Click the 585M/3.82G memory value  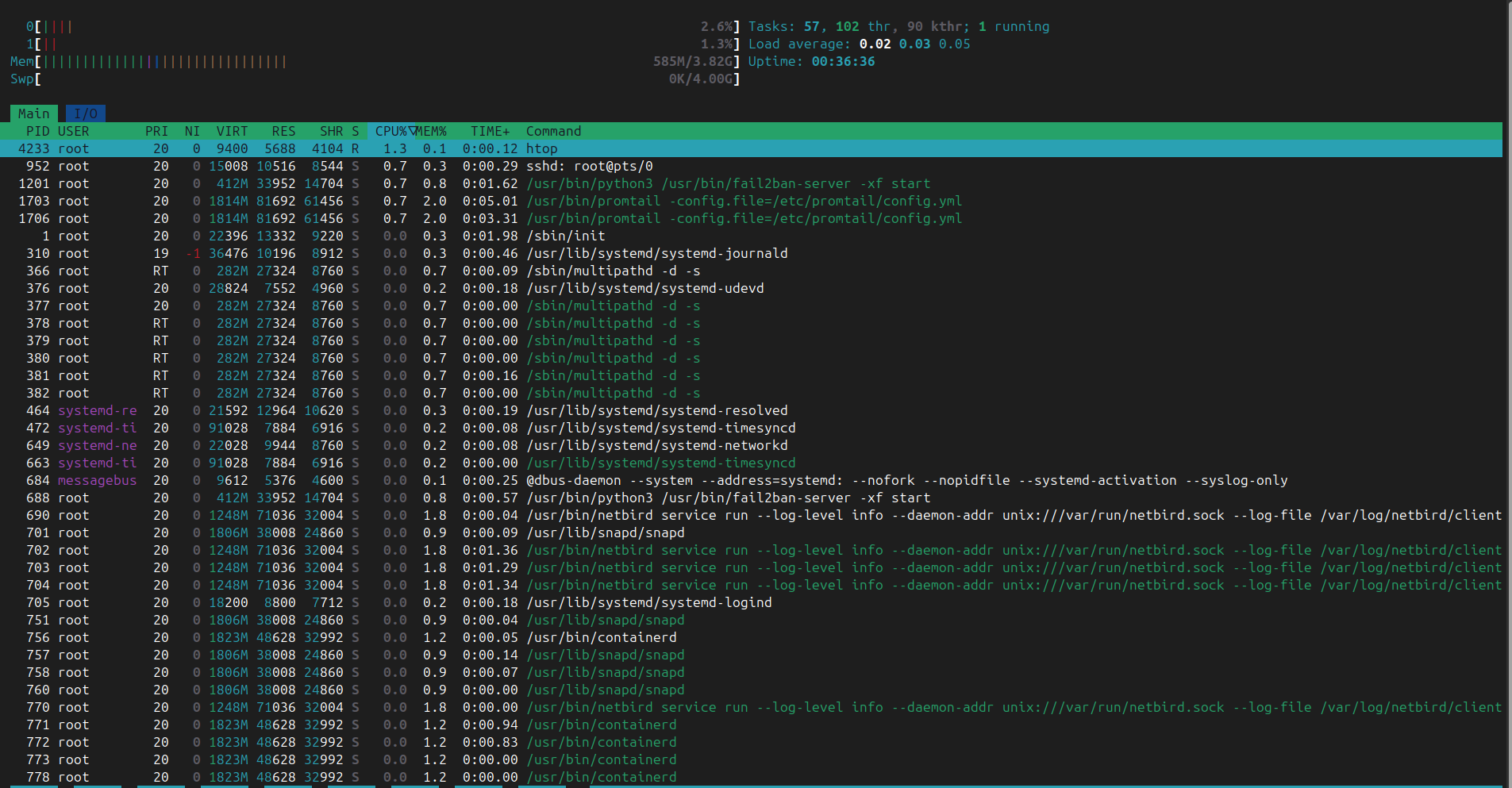[x=693, y=61]
